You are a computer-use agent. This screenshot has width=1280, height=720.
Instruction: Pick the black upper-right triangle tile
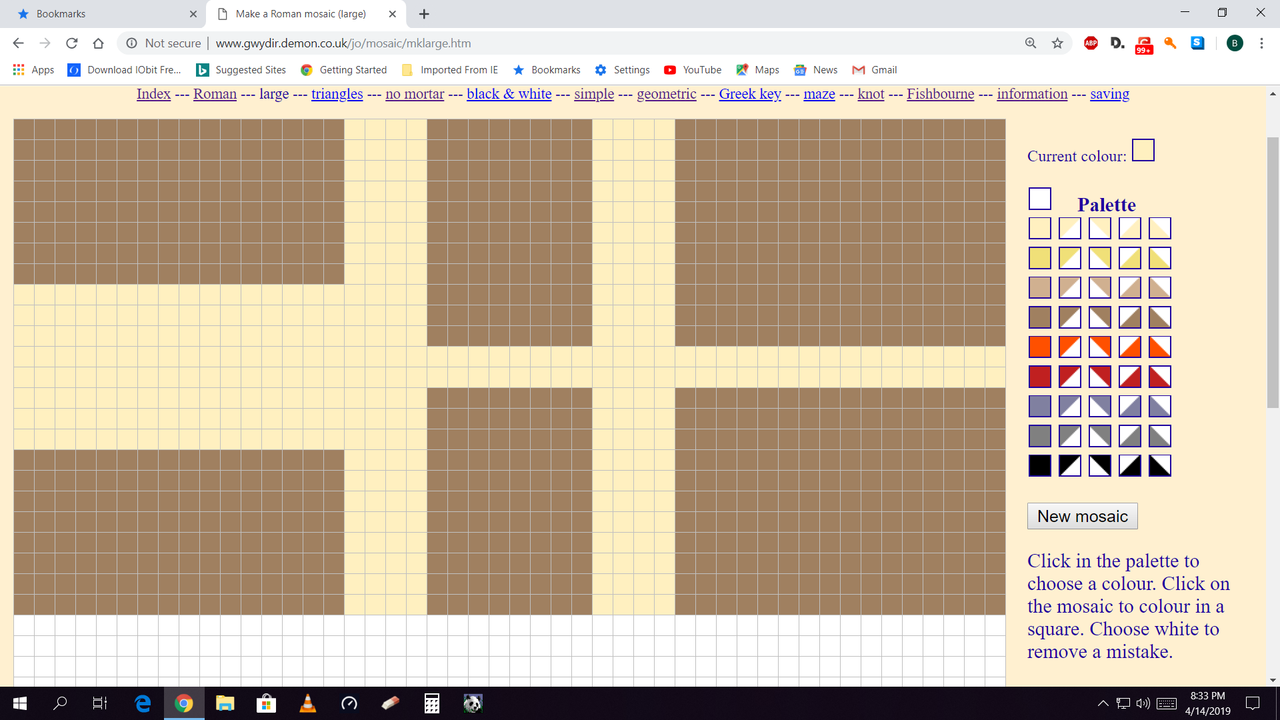pos(1100,465)
